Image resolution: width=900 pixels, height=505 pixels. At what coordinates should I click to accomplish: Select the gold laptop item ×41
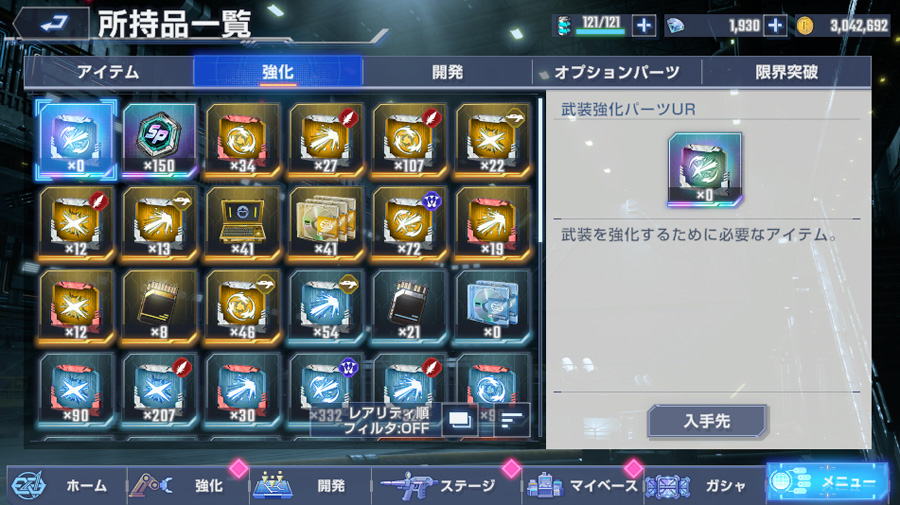coord(242,223)
